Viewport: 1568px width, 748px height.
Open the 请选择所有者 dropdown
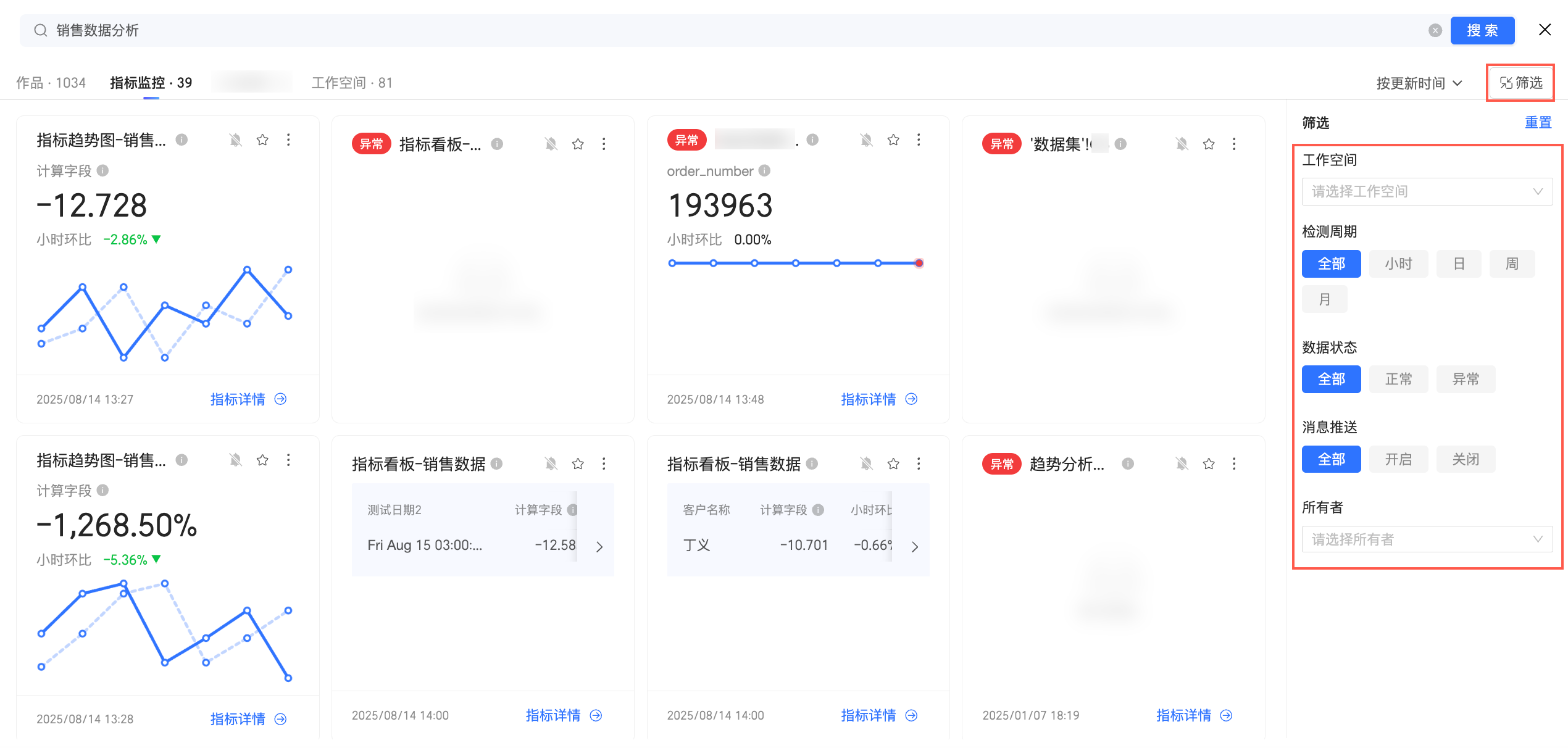[1427, 539]
